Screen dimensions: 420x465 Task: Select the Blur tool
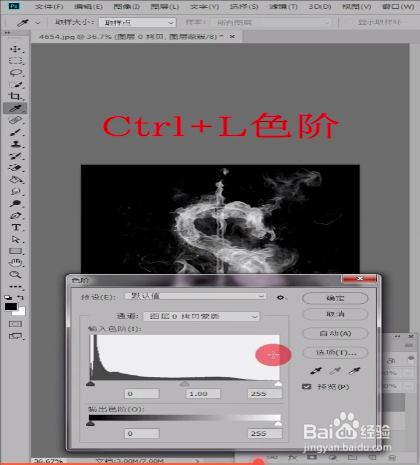coord(15,192)
